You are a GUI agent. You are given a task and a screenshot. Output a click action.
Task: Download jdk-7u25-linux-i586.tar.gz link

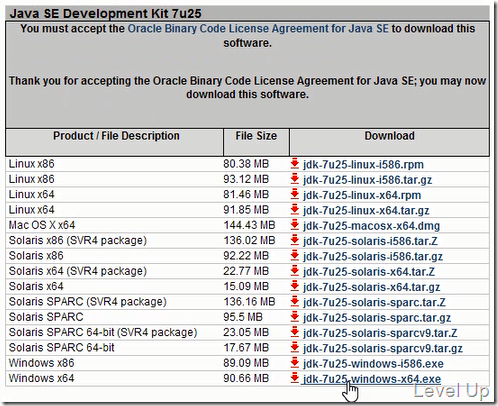click(367, 180)
